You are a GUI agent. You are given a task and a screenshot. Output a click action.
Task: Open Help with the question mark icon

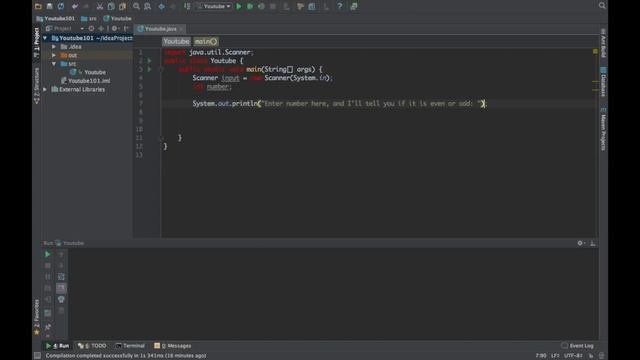[x=340, y=6]
